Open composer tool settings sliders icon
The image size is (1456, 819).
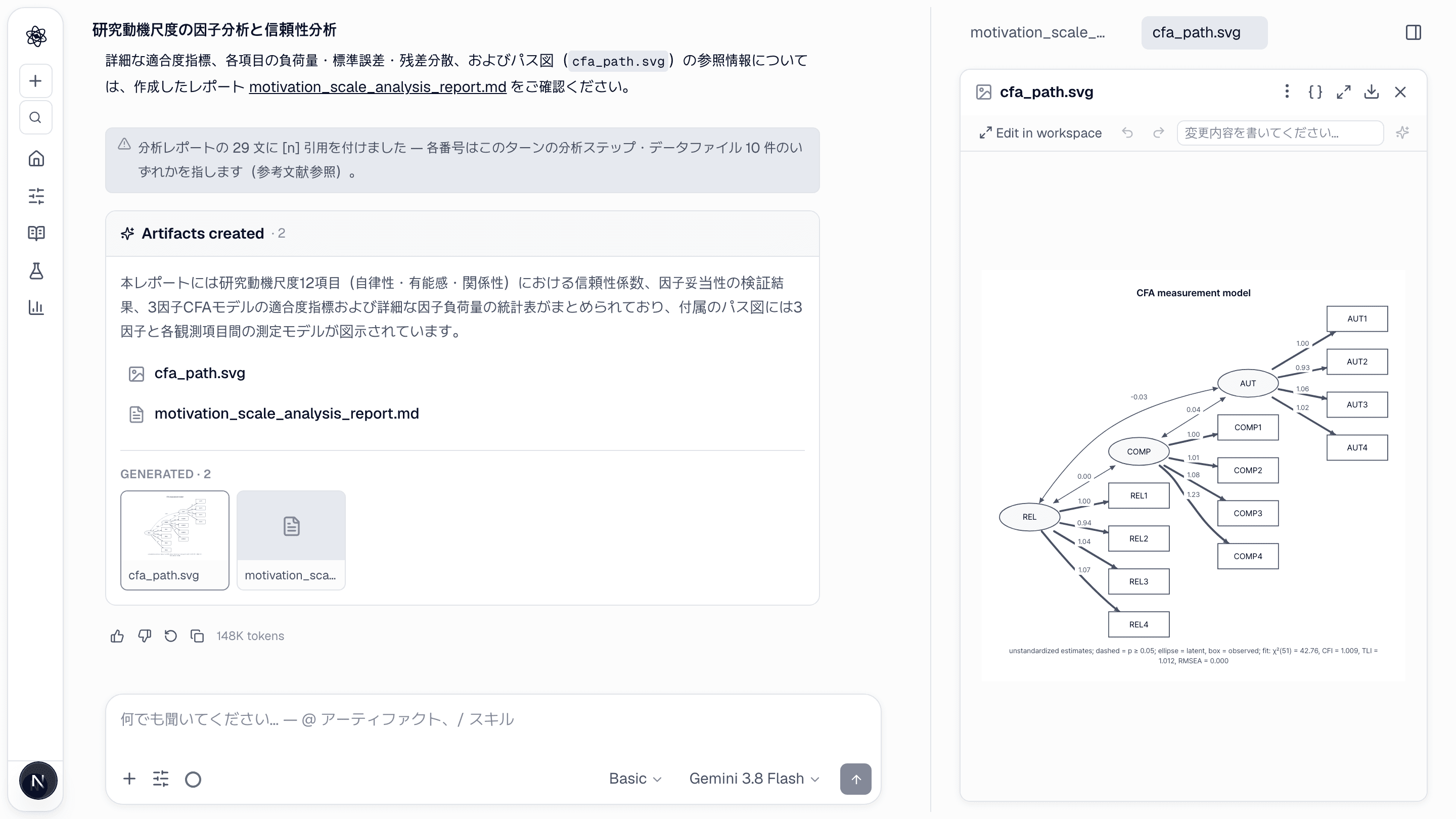point(161,780)
